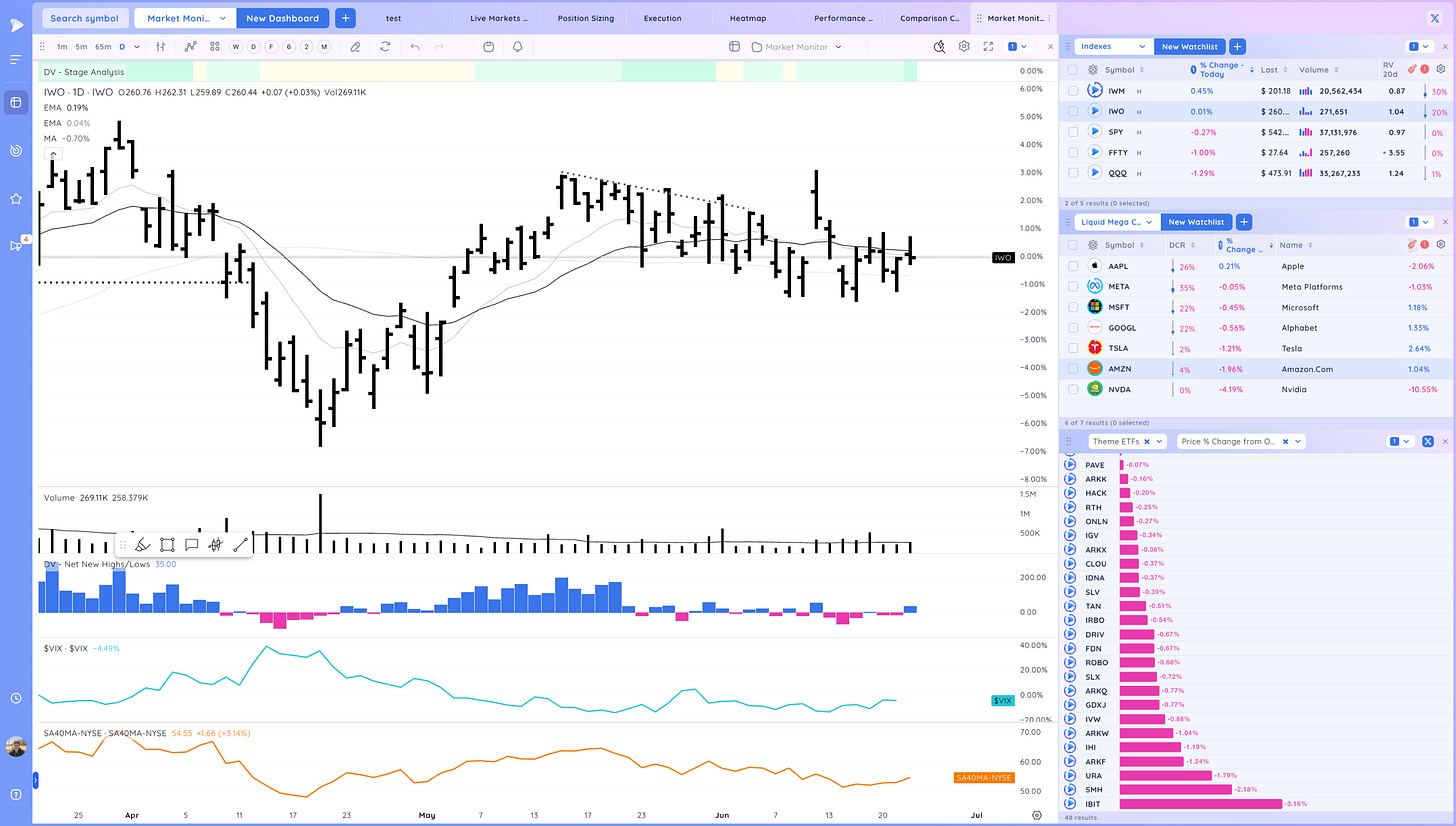Tick the QQQ row checkbox

(x=1072, y=173)
